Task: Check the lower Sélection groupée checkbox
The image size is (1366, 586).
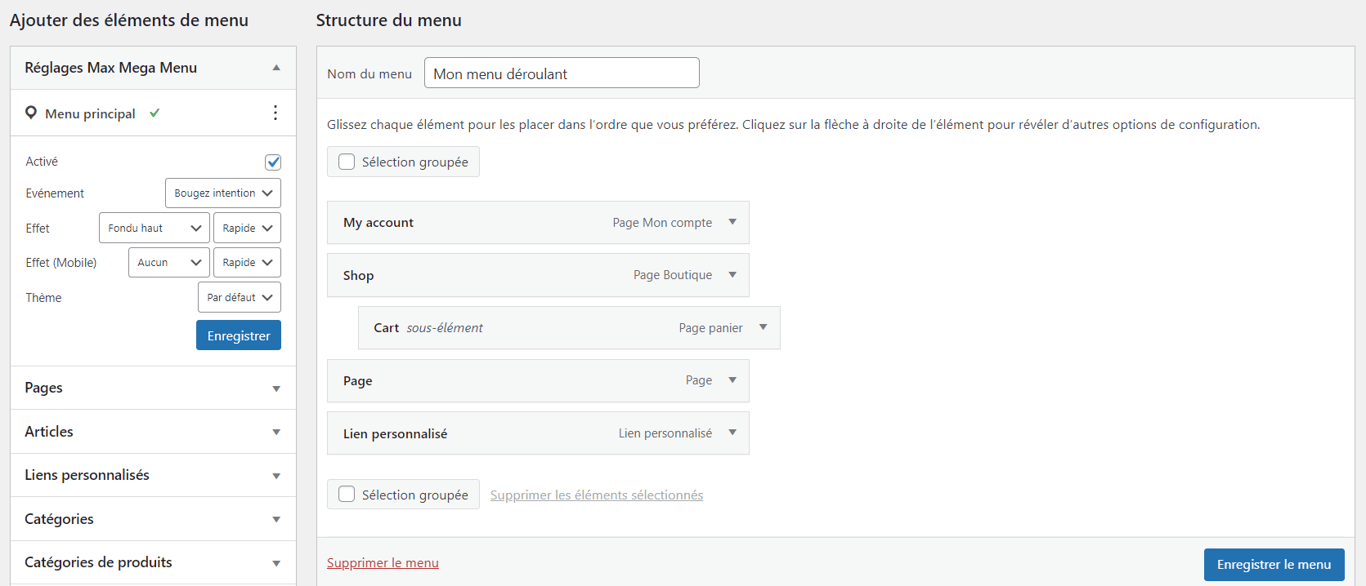Action: pos(345,493)
